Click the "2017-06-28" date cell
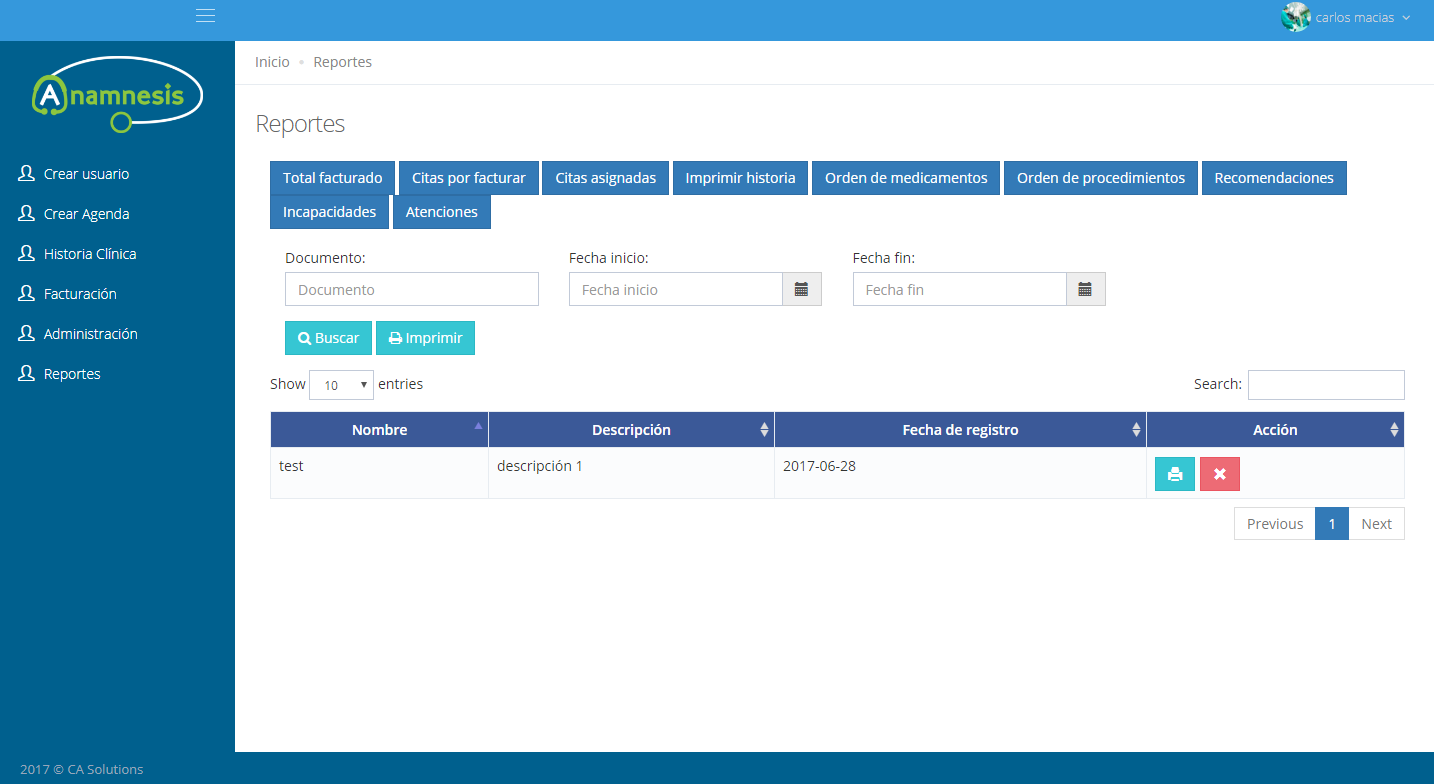The image size is (1434, 784). [x=960, y=473]
